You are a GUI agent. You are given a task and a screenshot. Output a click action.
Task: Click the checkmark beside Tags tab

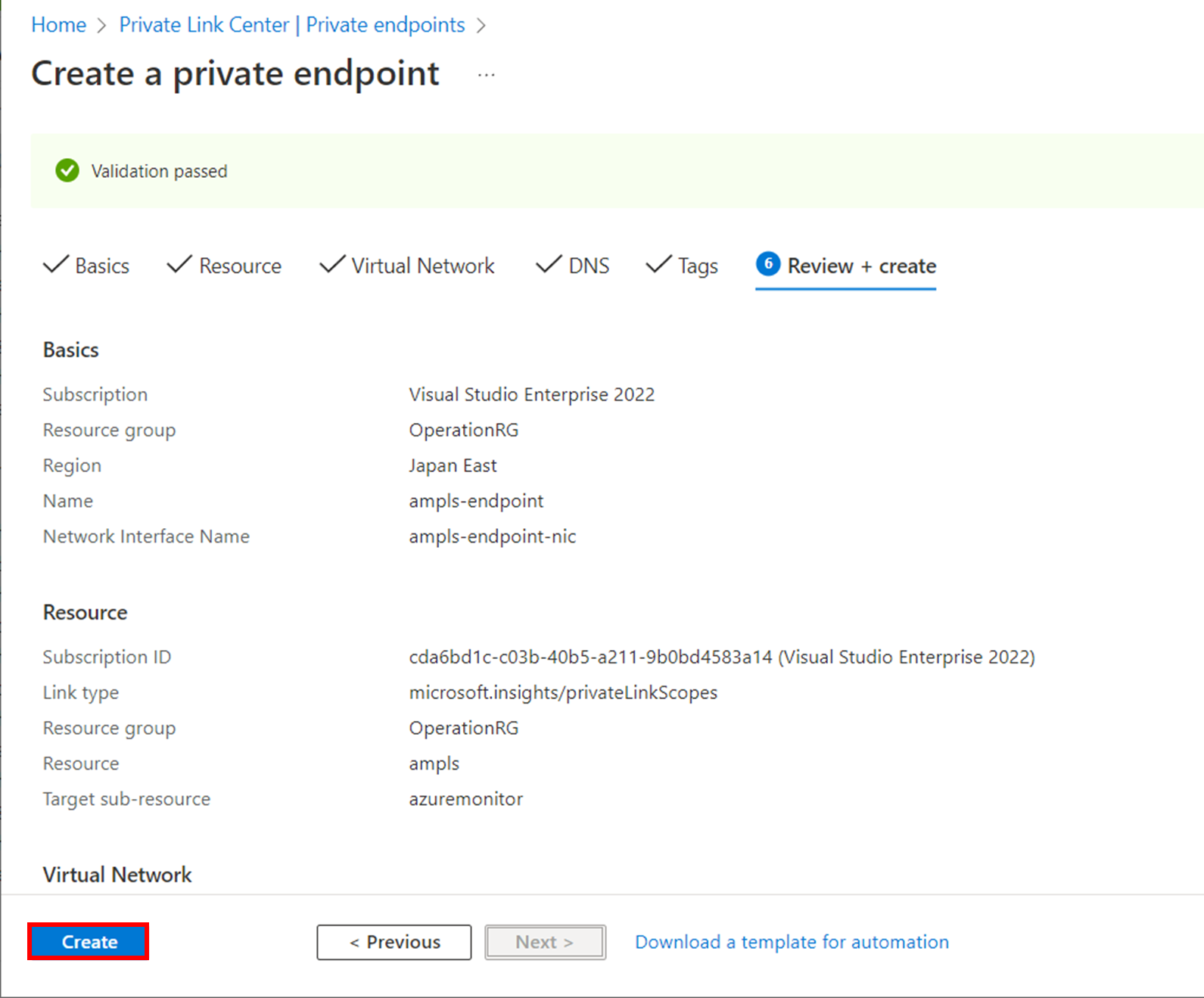point(658,265)
